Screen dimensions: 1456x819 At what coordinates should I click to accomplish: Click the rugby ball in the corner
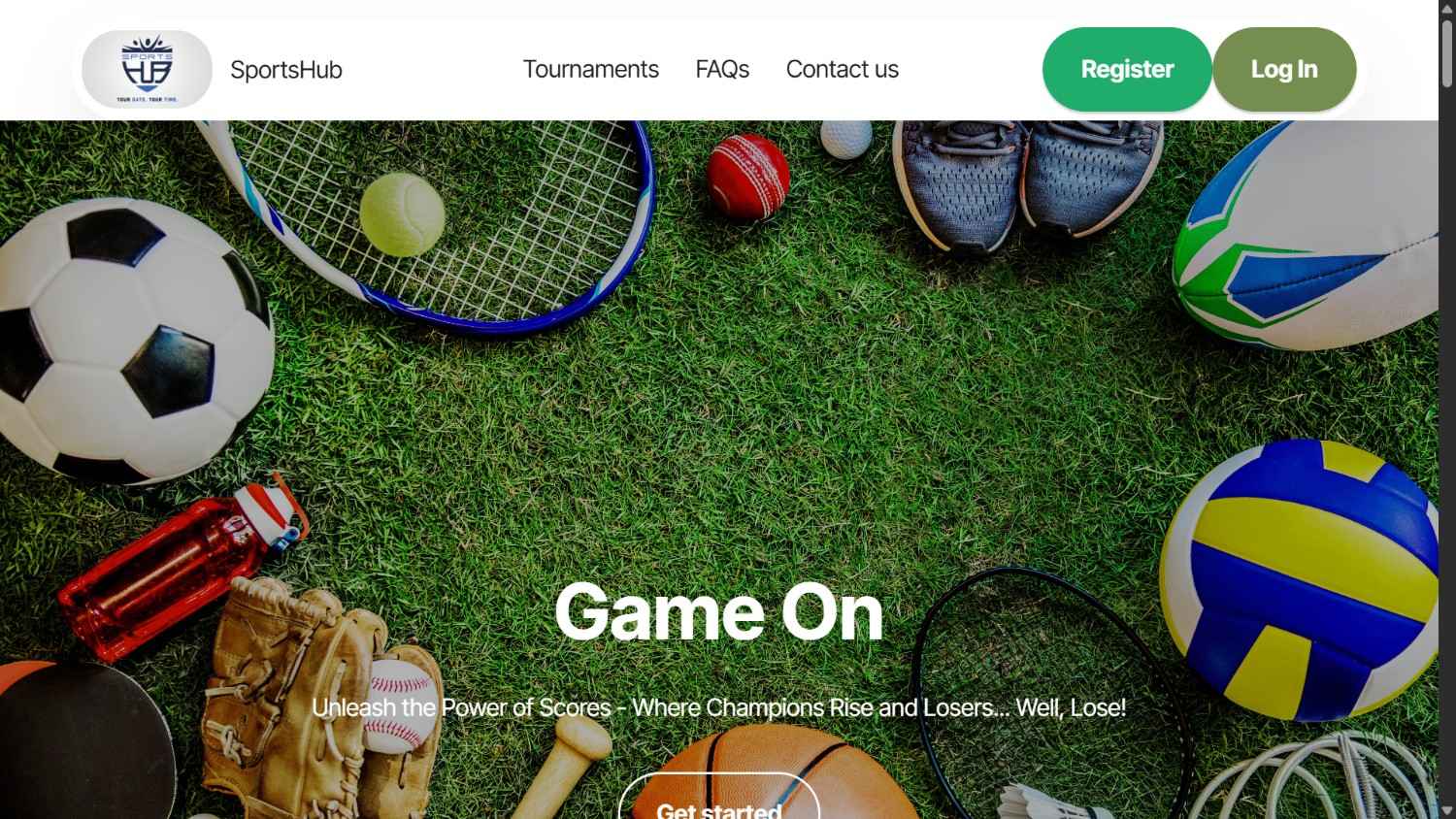(1306, 236)
